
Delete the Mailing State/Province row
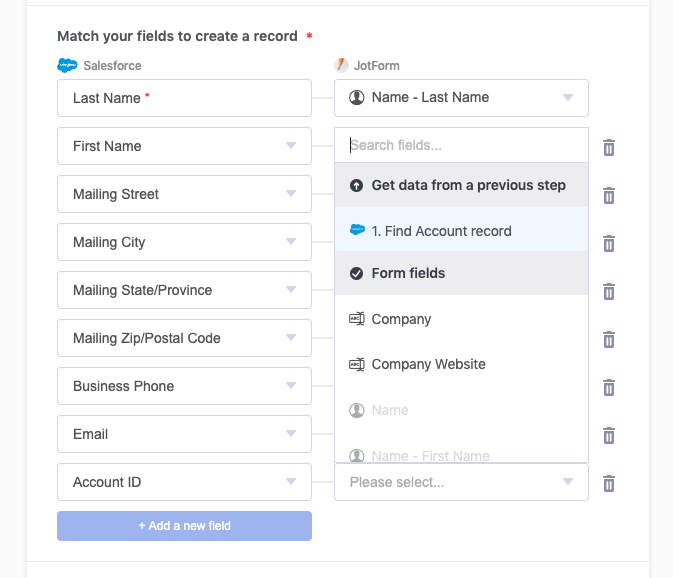point(608,292)
